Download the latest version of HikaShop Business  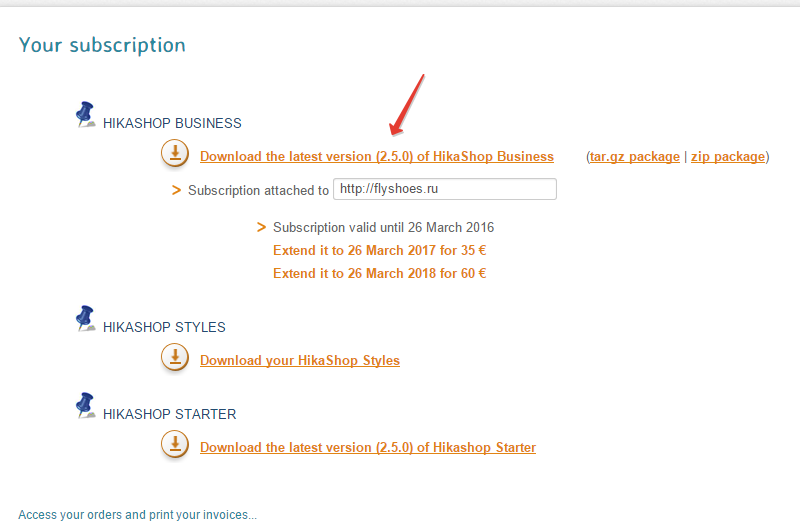(x=376, y=157)
